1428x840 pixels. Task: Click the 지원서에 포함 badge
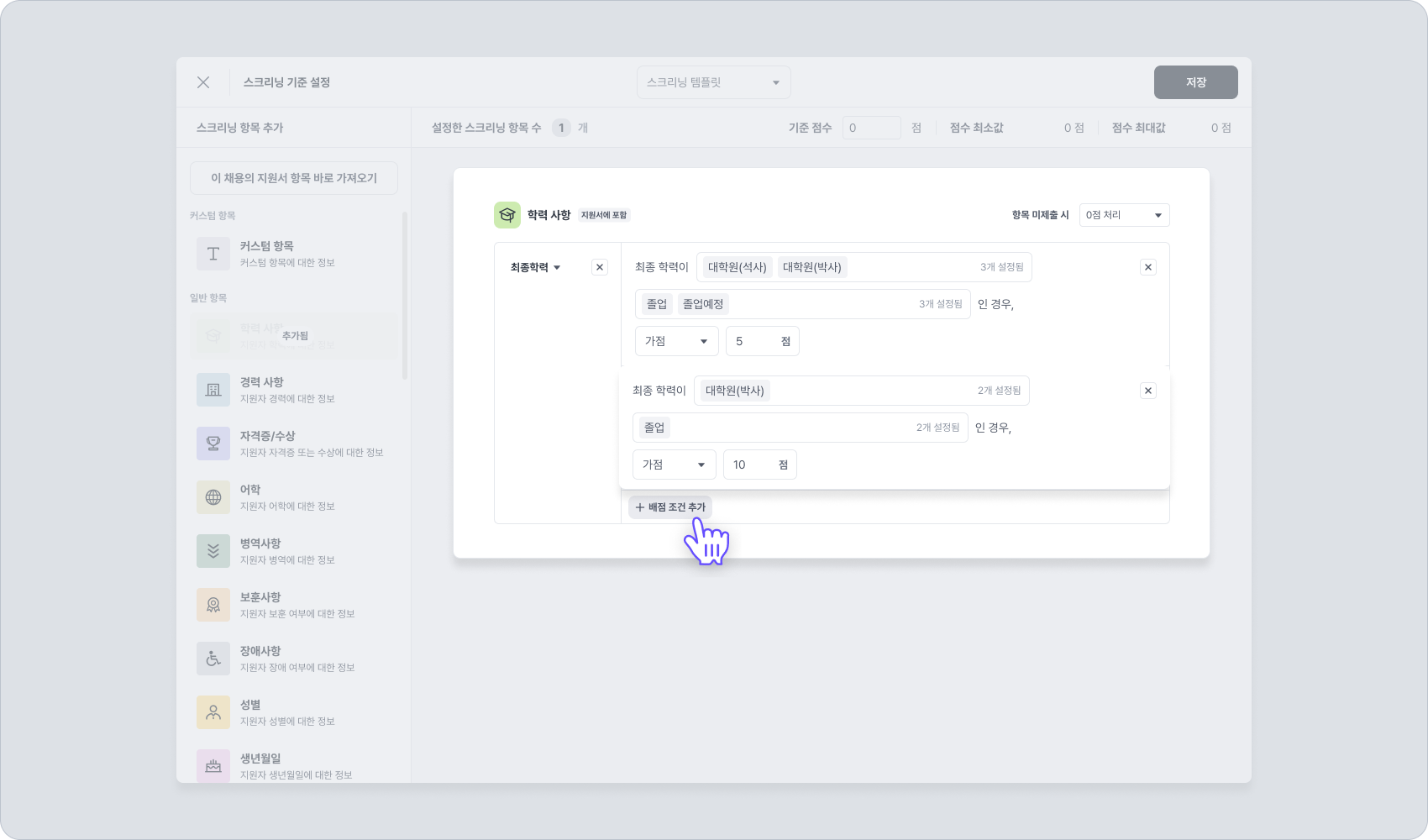[x=604, y=215]
